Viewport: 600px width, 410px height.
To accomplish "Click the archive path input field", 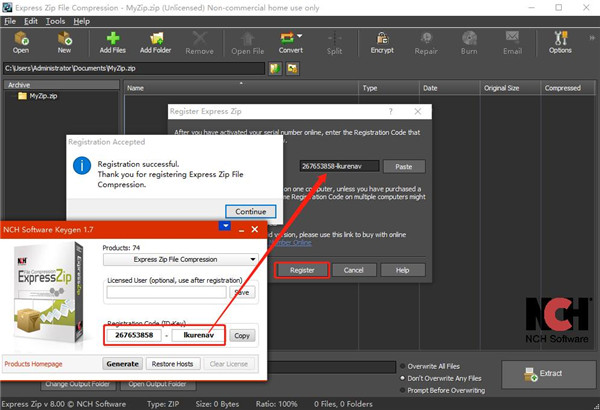I will 134,69.
